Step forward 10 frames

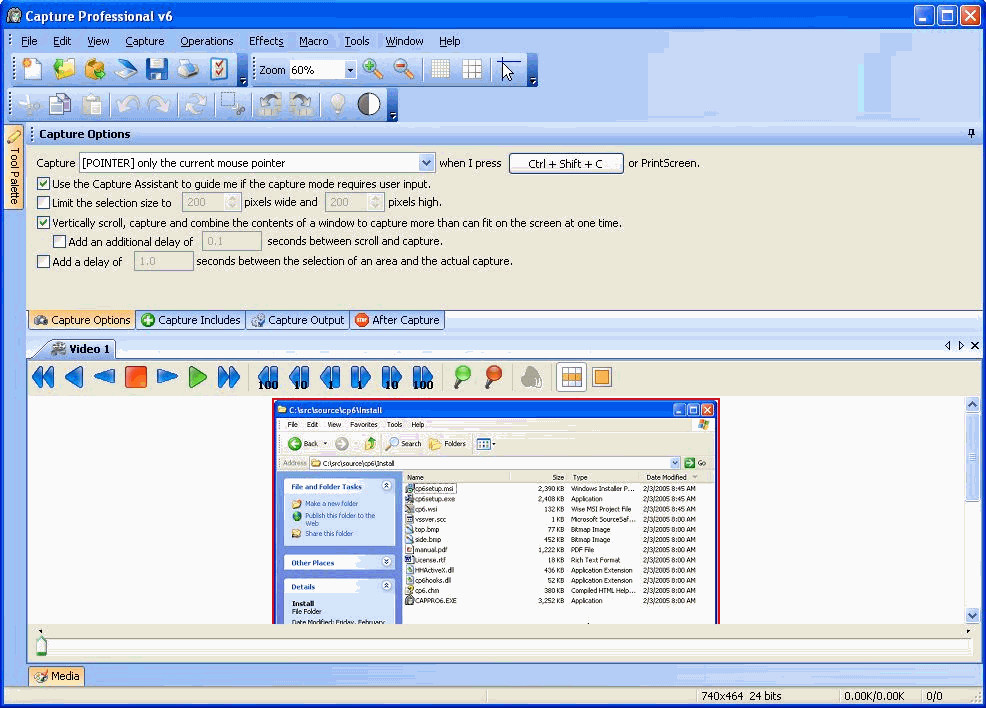391,377
